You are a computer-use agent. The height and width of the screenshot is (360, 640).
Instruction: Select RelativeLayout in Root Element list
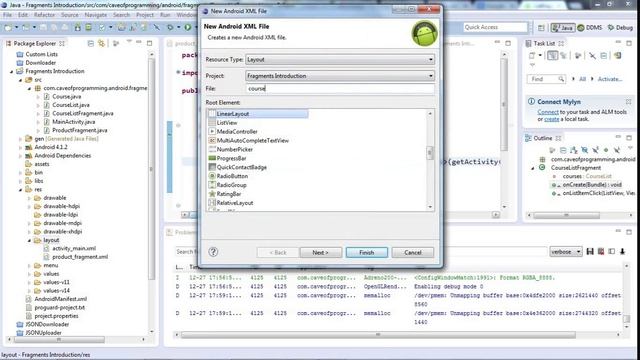pyautogui.click(x=235, y=203)
